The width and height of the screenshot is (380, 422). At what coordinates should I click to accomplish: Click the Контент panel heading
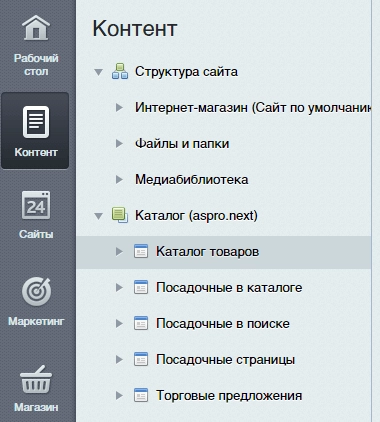(135, 28)
